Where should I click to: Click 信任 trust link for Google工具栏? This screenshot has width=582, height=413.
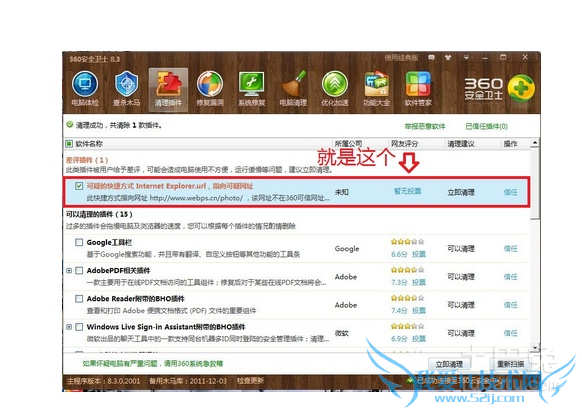(510, 249)
